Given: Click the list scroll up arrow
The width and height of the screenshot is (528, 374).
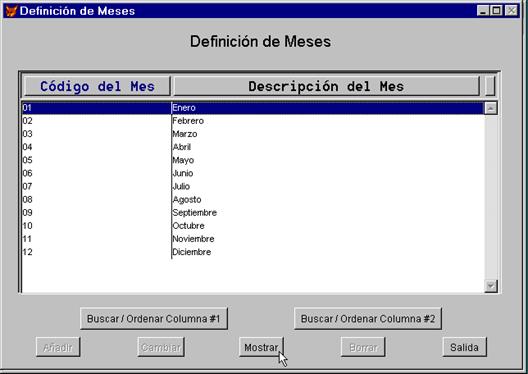Looking at the screenshot, I should 491,108.
